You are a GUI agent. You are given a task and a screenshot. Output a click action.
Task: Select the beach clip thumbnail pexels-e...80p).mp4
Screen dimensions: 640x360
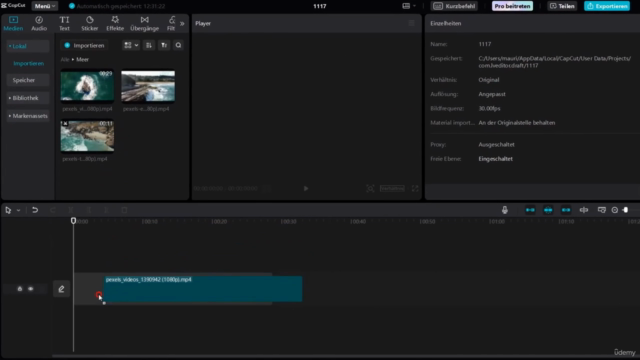pos(148,85)
